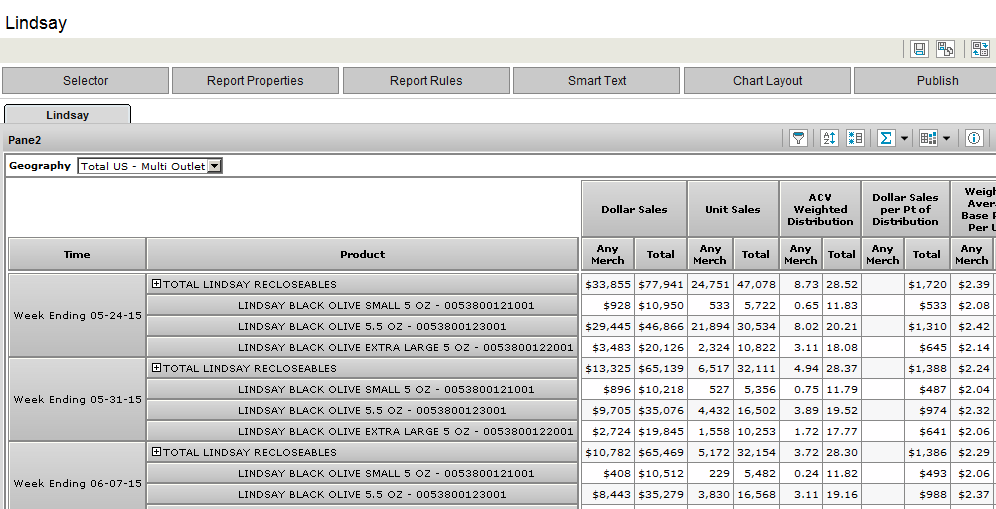Image resolution: width=996 pixels, height=509 pixels.
Task: Click the swap layout icon in top toolbar
Action: [x=979, y=49]
